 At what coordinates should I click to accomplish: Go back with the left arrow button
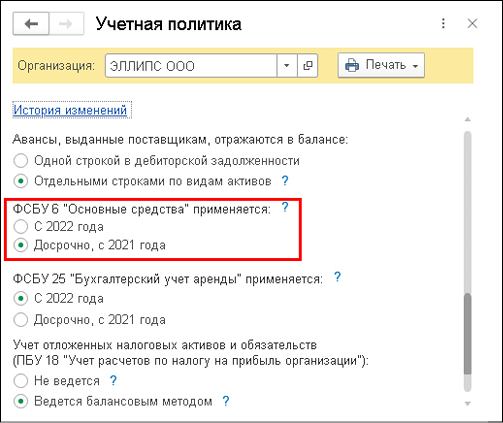tap(31, 24)
